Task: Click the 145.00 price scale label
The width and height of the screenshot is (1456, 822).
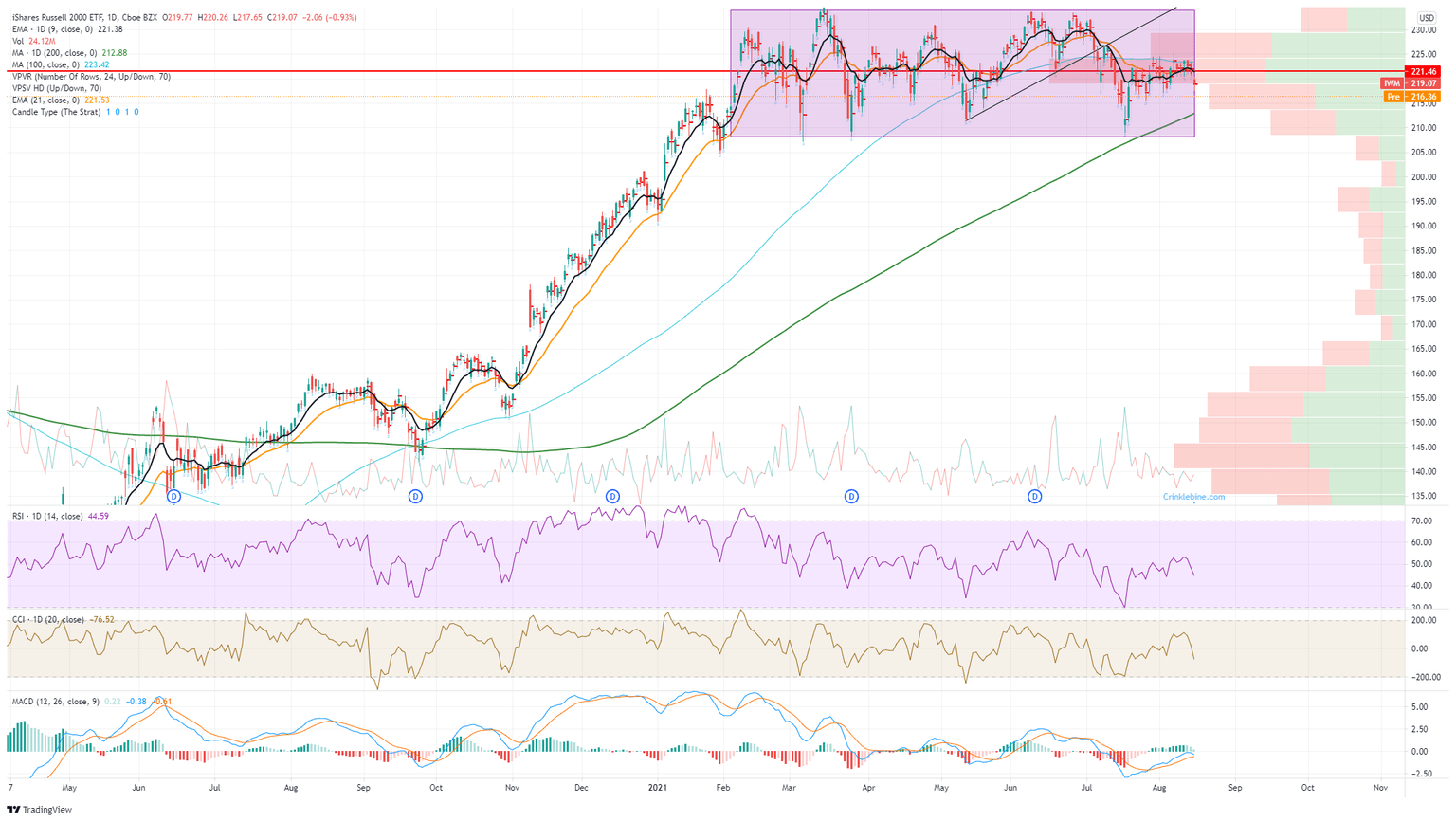Action: (x=1424, y=448)
